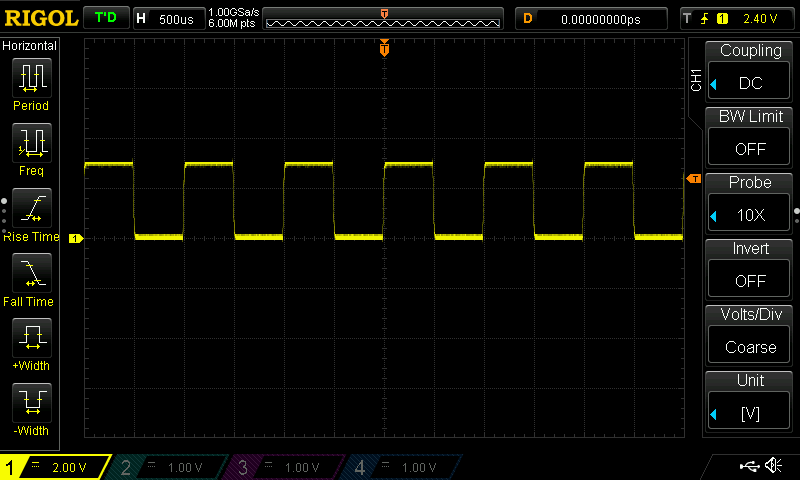Click the RIGOL logo
This screenshot has height=480, width=800.
[x=41, y=18]
